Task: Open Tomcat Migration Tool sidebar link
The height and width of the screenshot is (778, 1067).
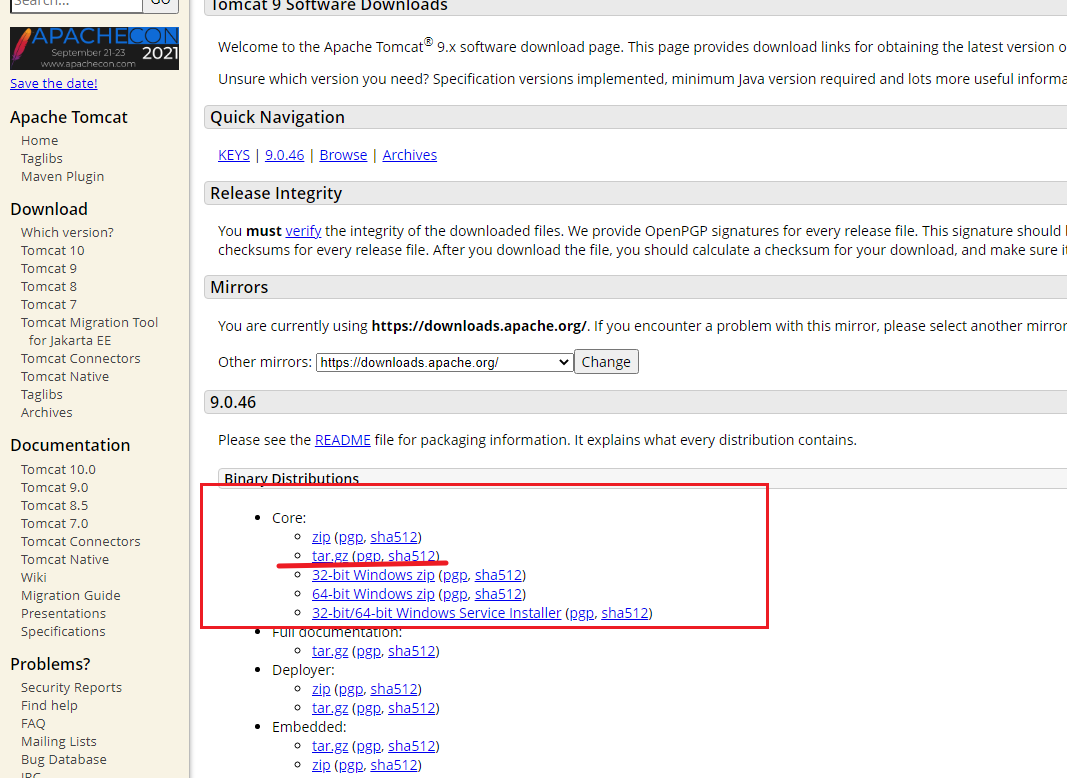Action: click(x=89, y=322)
